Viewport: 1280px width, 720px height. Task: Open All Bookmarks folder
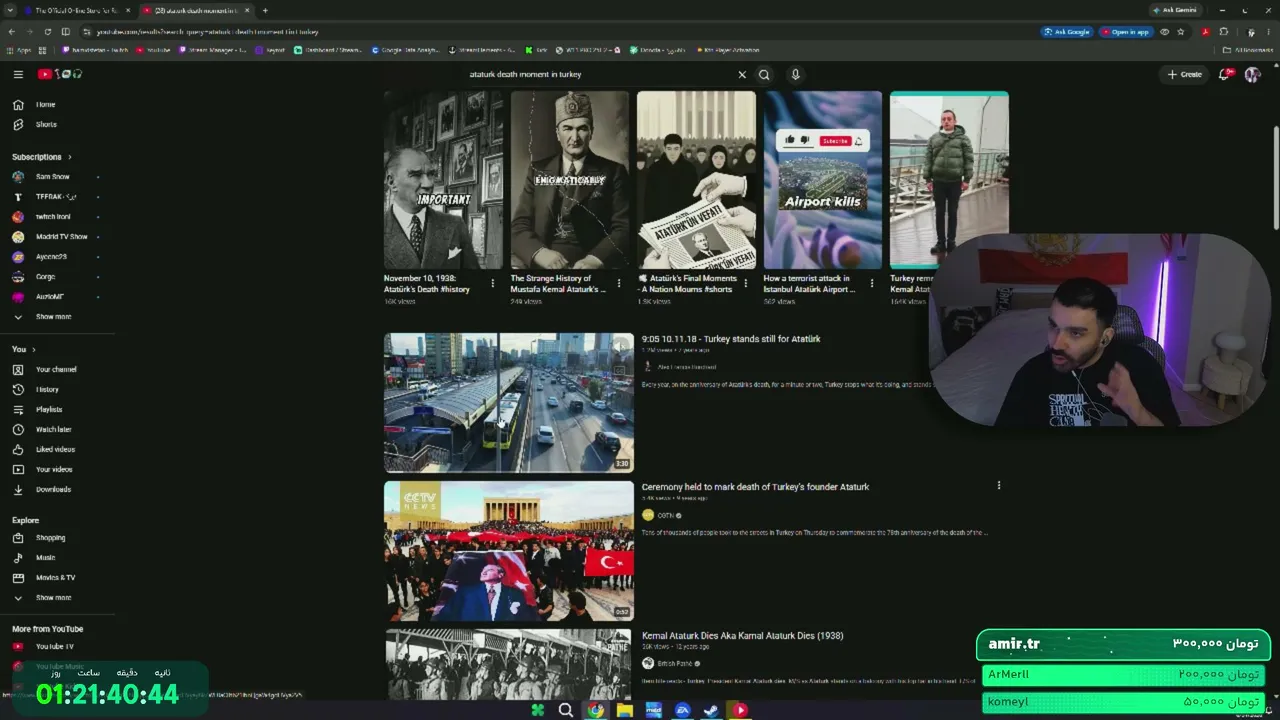(1250, 49)
